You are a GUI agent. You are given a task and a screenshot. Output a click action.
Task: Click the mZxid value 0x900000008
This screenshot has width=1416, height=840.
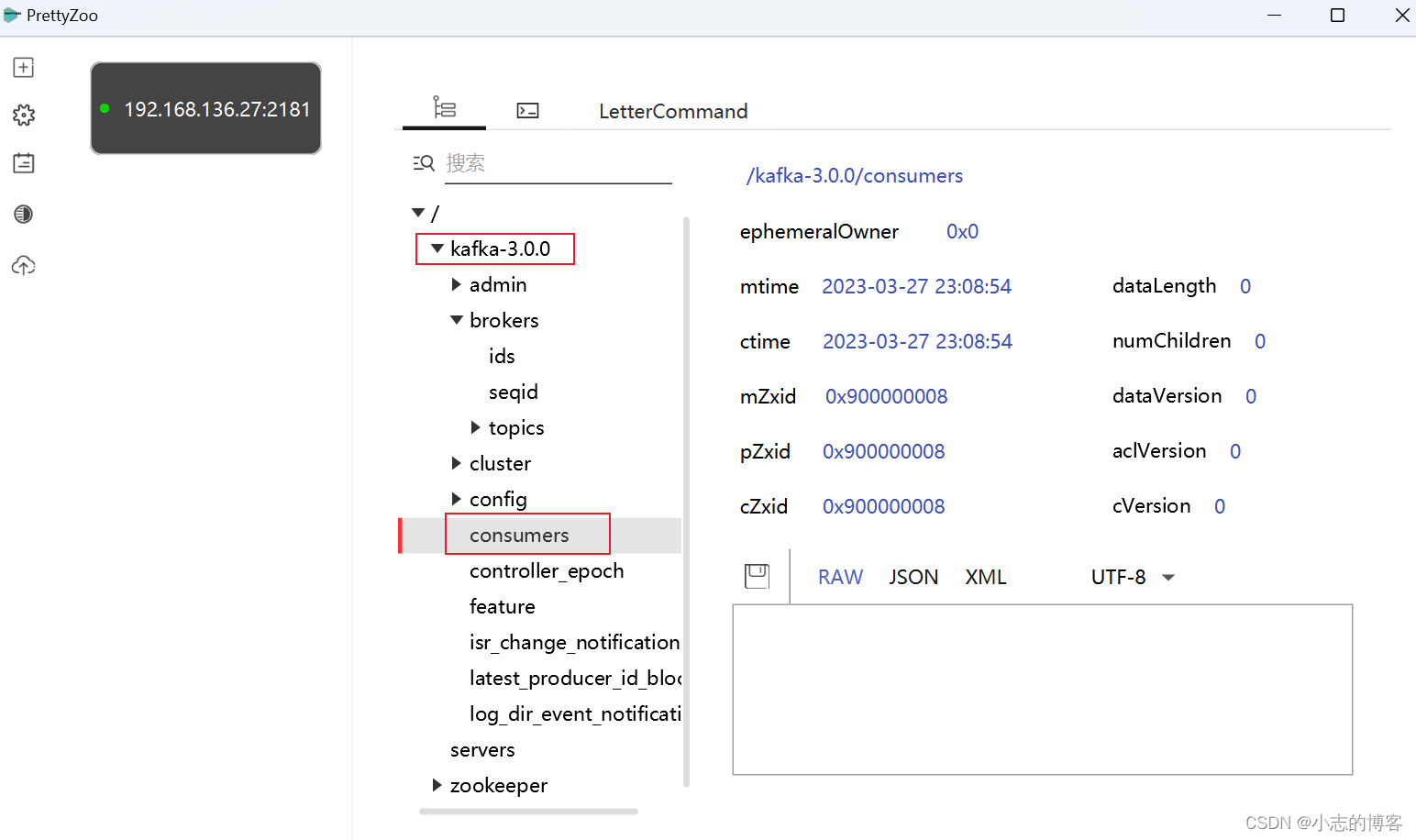click(887, 396)
